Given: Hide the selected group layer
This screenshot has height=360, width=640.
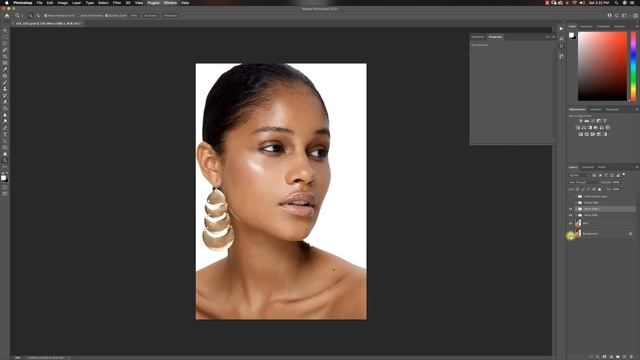Looking at the screenshot, I should (571, 209).
